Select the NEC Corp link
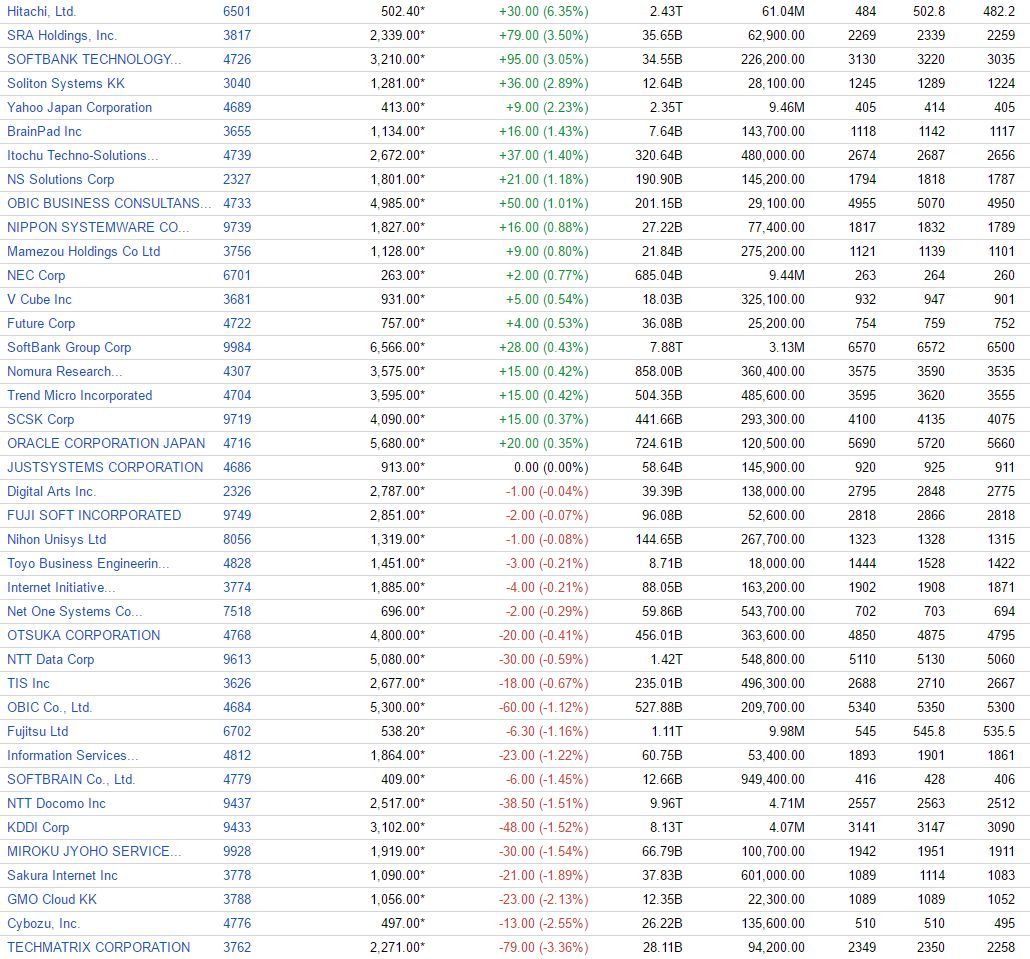Viewport: 1030px width, 959px height. pyautogui.click(x=36, y=275)
